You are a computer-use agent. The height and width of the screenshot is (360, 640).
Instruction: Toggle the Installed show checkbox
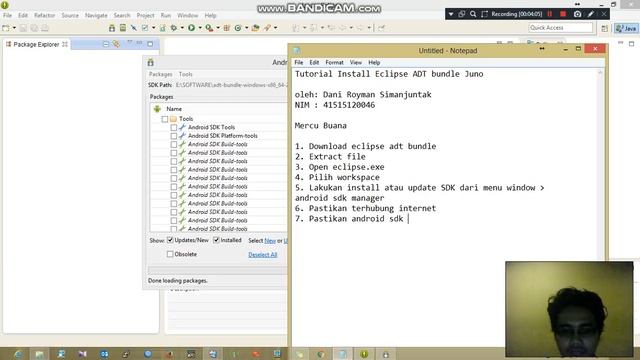[216, 240]
